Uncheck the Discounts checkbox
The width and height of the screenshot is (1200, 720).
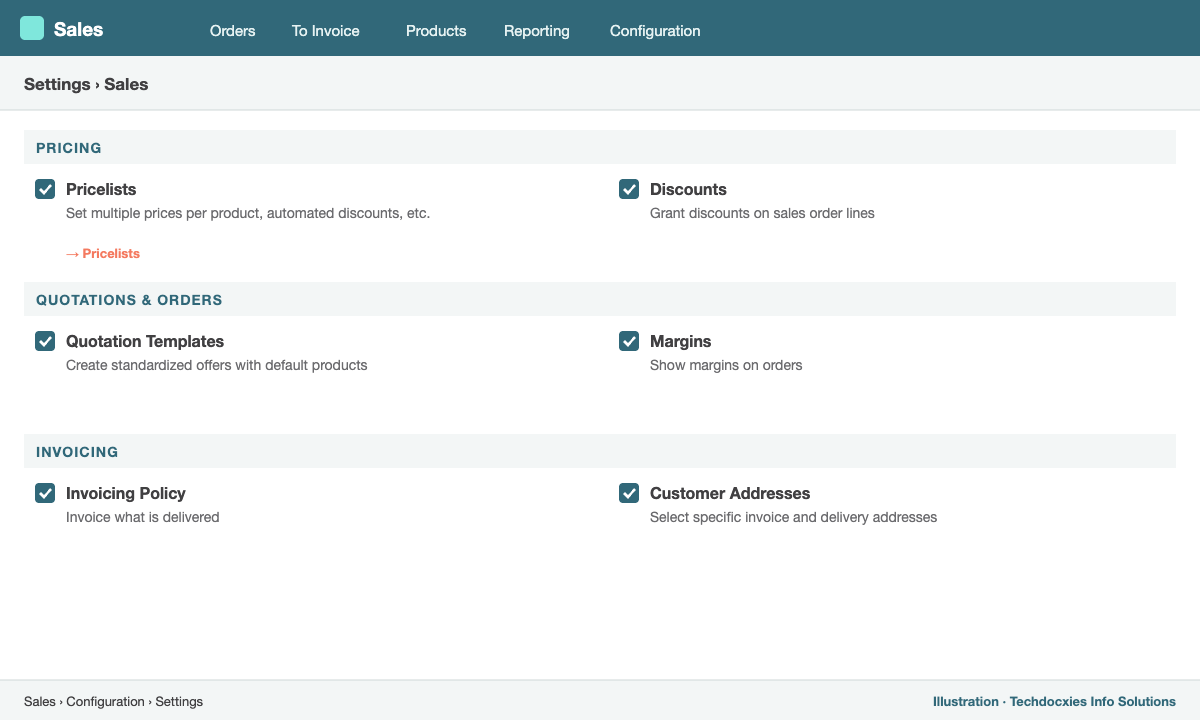click(x=629, y=189)
